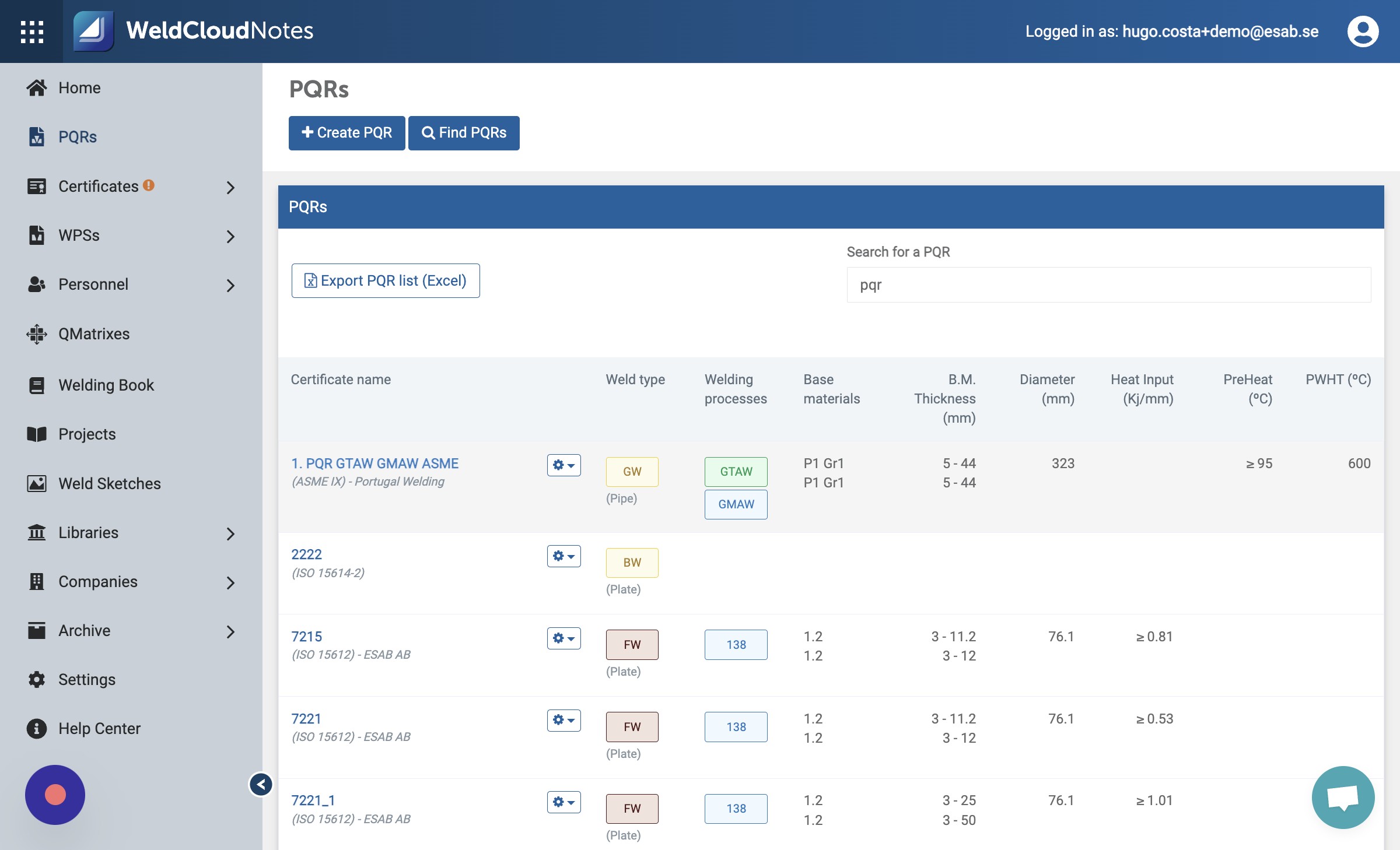Open gear dropdown for PQR 7221_1
Screen dimensions: 1400x850
[x=563, y=802]
